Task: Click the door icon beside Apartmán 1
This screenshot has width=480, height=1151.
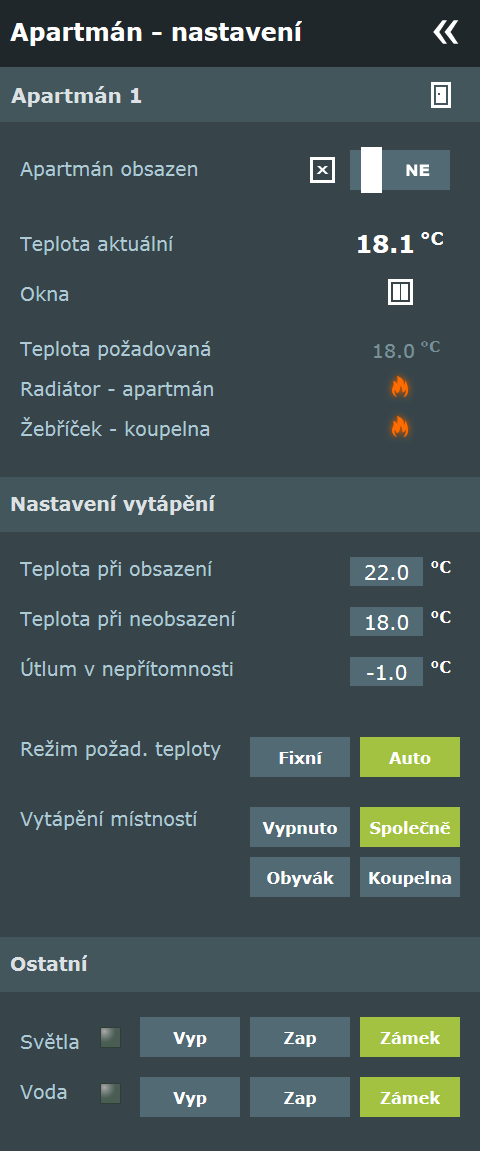Action: (x=440, y=95)
